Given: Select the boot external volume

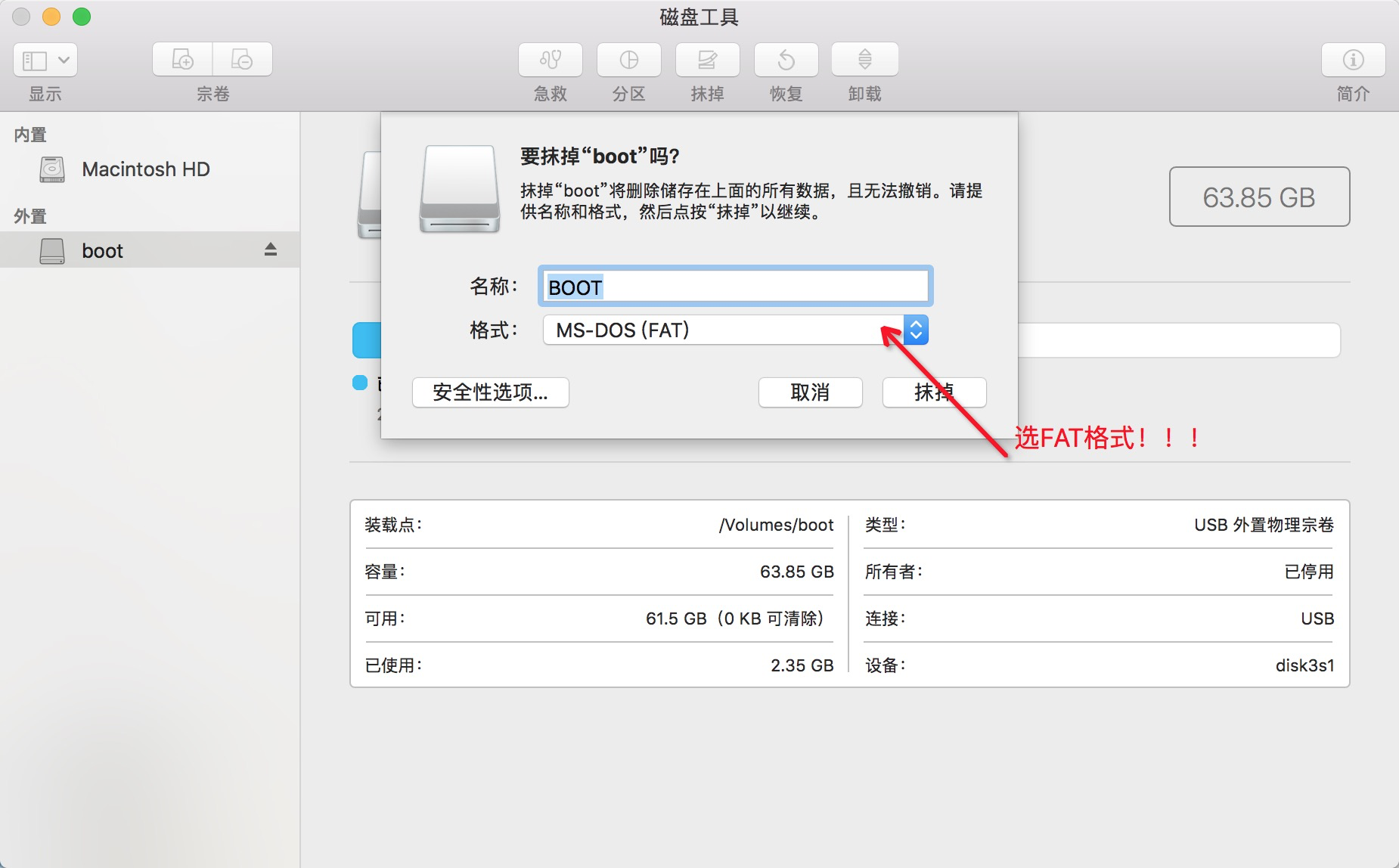Looking at the screenshot, I should pos(150,250).
